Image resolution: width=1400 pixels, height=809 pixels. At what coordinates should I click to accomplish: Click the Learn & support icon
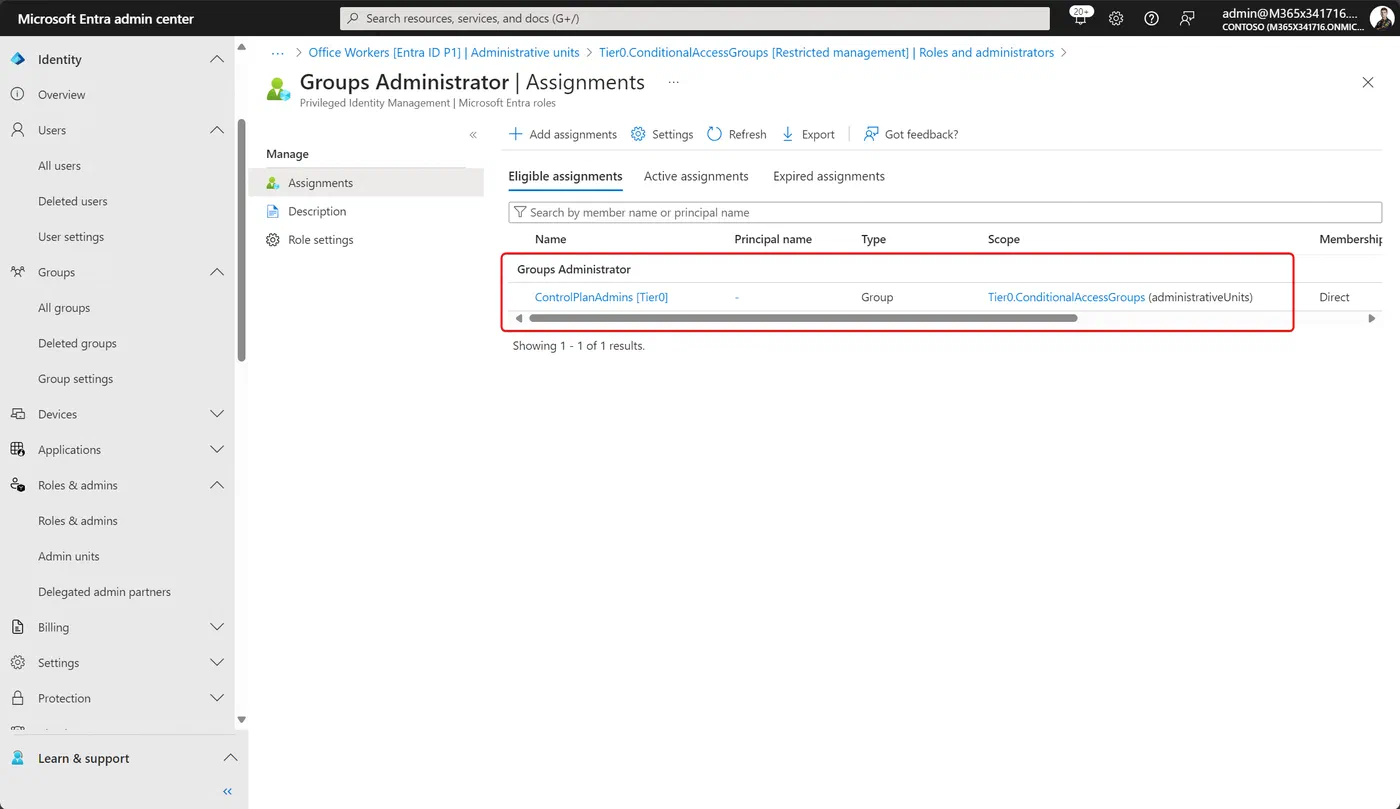point(17,758)
